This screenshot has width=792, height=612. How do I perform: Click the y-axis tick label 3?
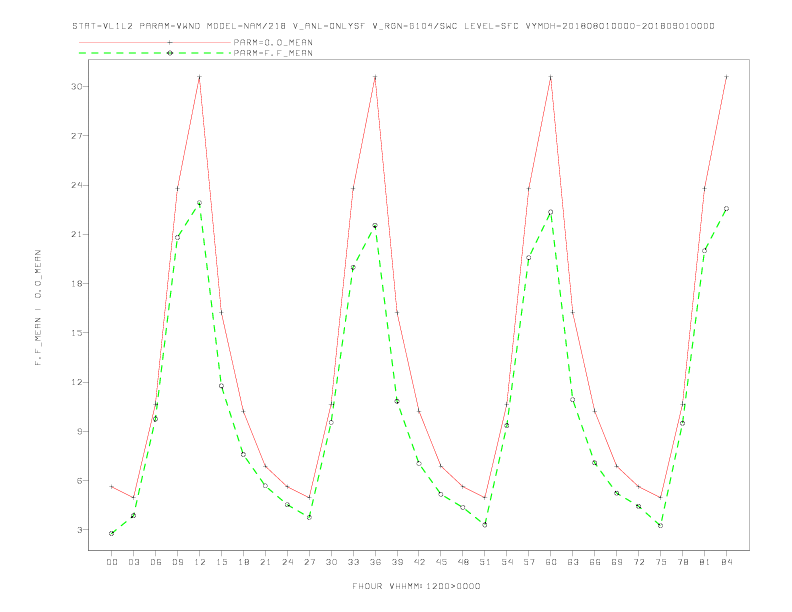[80, 530]
